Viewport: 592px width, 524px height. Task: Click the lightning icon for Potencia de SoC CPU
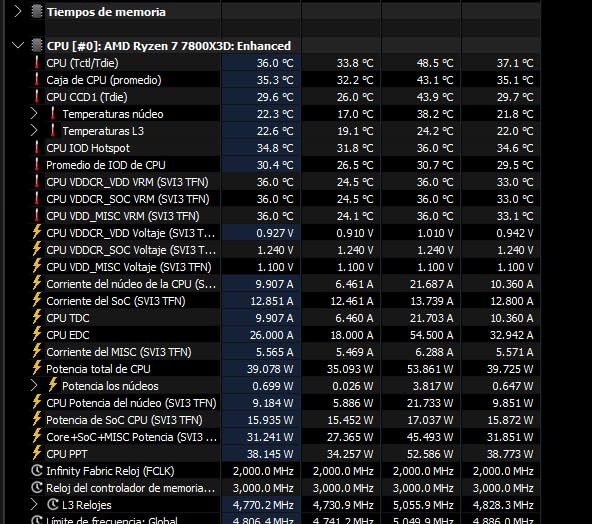click(37, 419)
